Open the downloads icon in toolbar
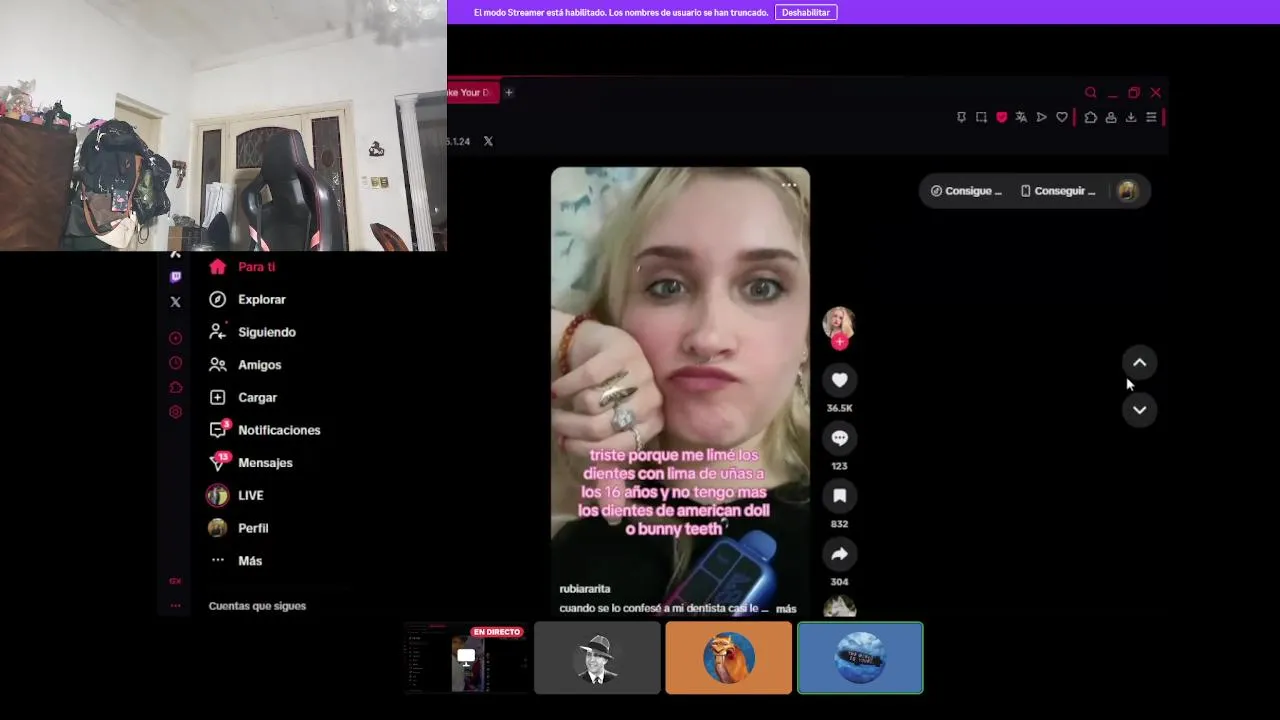The image size is (1280, 720). [1131, 117]
